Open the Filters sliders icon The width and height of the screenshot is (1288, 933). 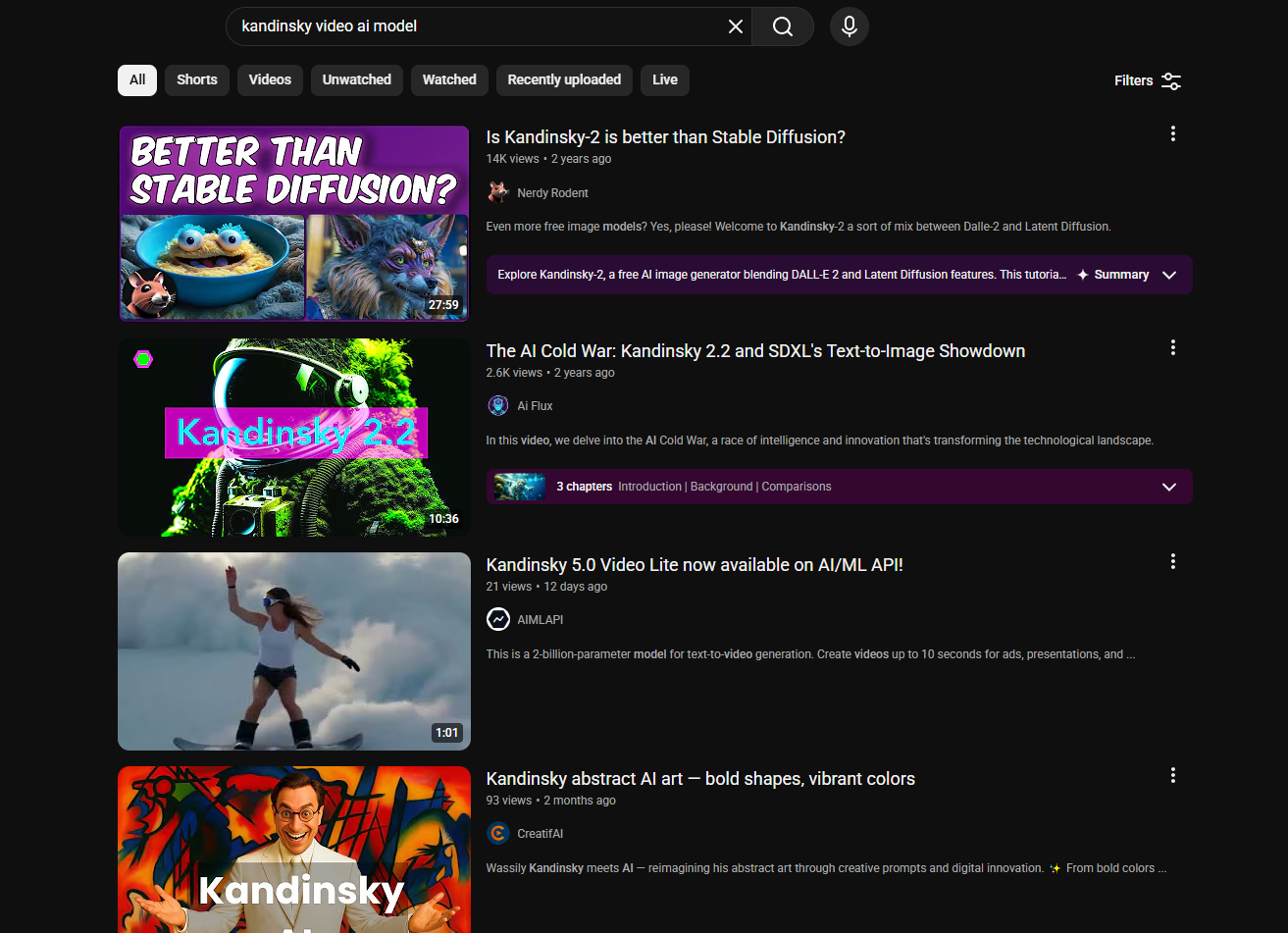click(x=1171, y=80)
